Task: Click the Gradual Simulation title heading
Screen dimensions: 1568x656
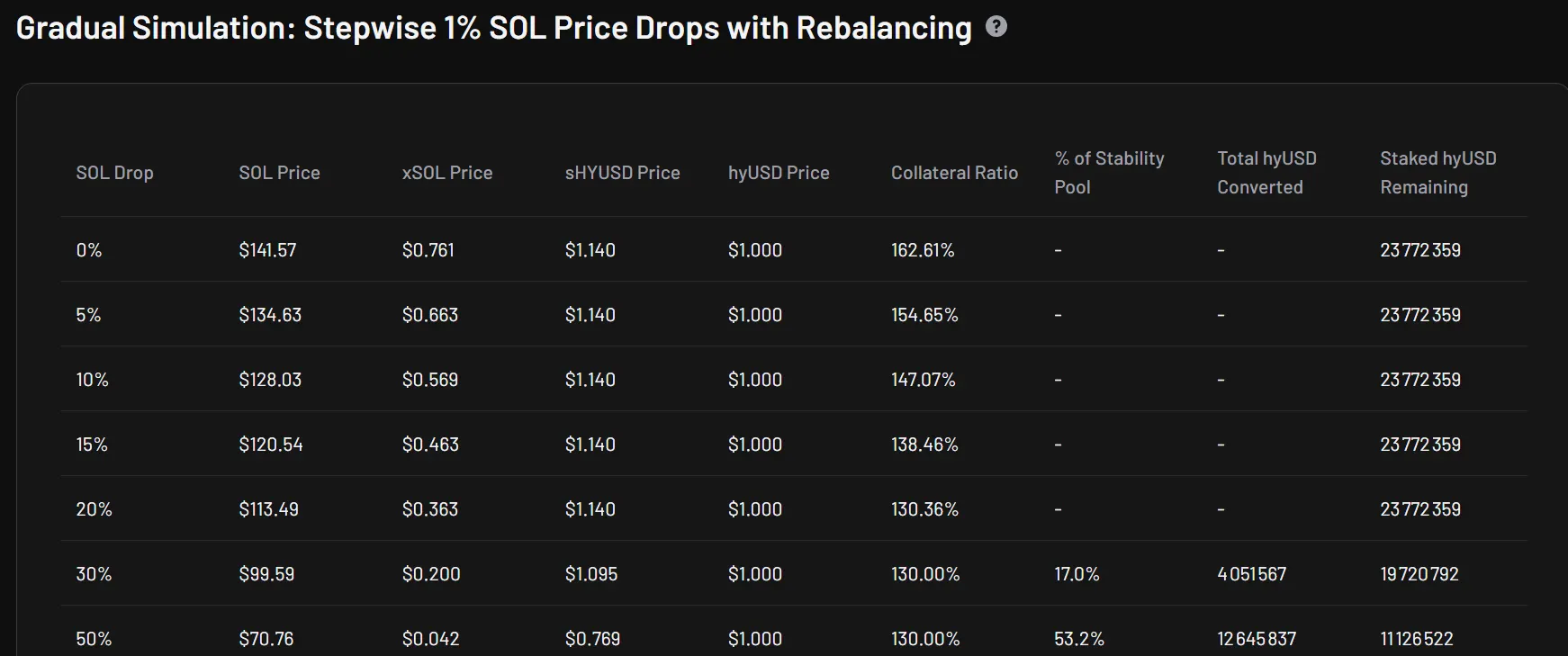Action: 493,28
